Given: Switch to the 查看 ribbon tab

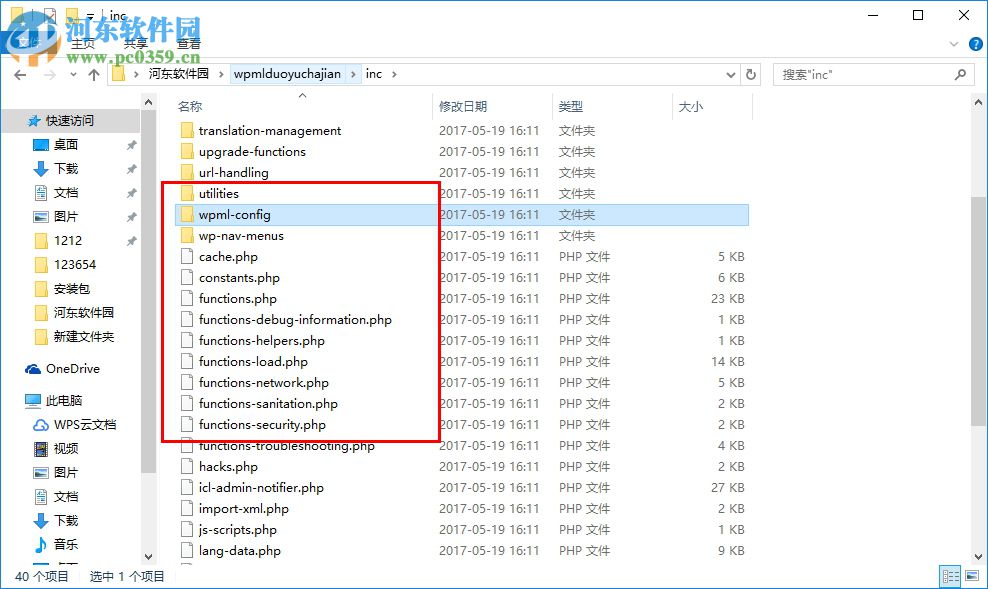Looking at the screenshot, I should pyautogui.click(x=188, y=43).
